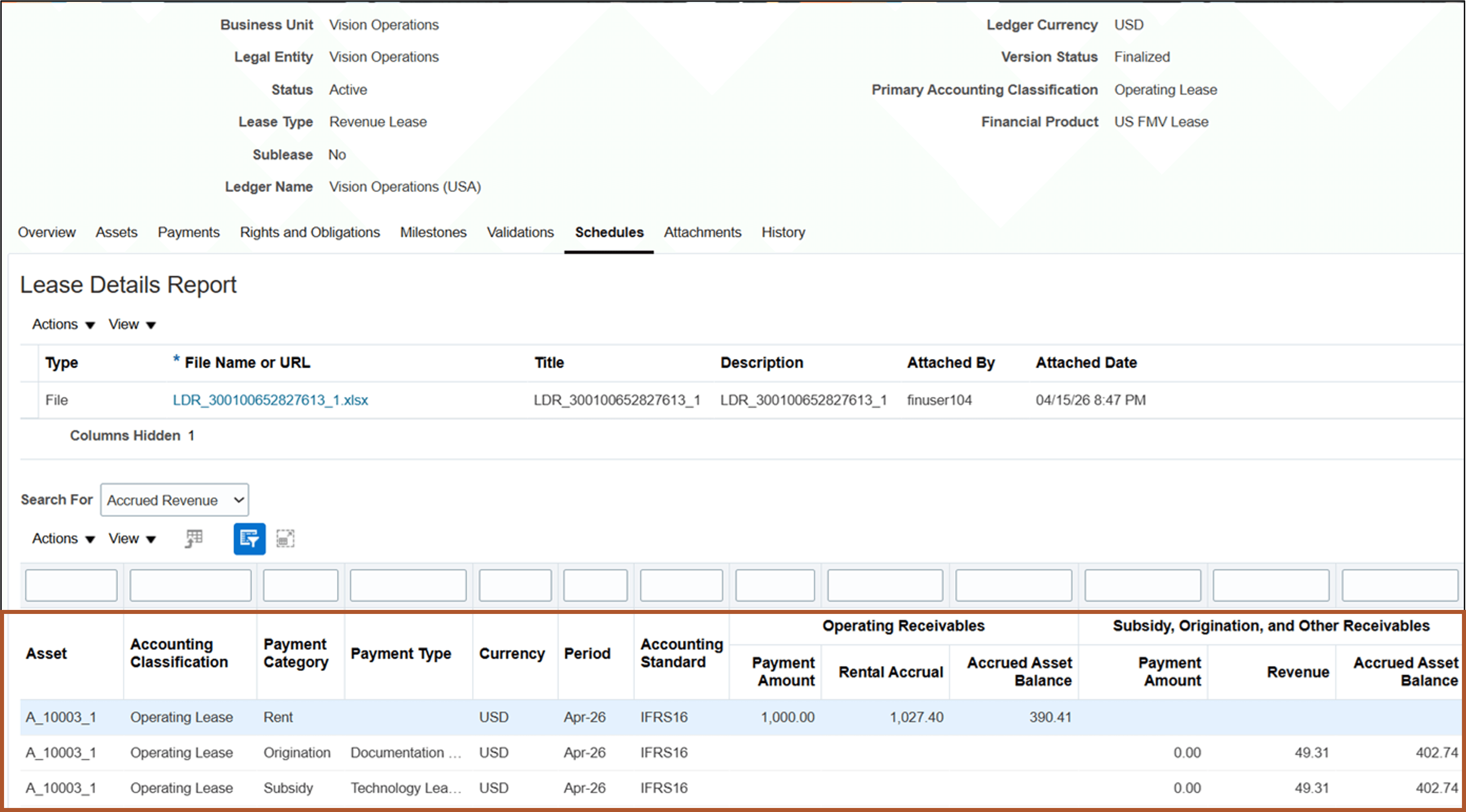This screenshot has width=1466, height=812.
Task: Click the Operating Receivables group header
Action: pyautogui.click(x=903, y=626)
